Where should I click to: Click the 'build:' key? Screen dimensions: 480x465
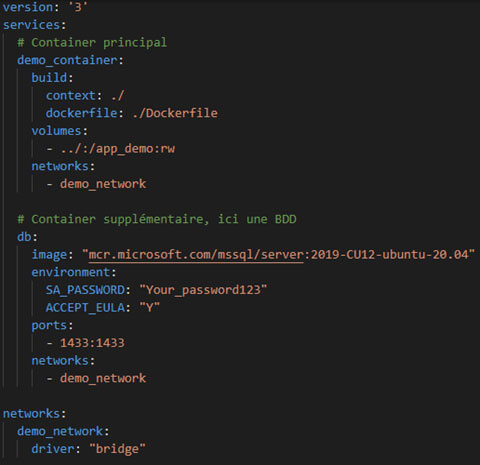coord(52,78)
